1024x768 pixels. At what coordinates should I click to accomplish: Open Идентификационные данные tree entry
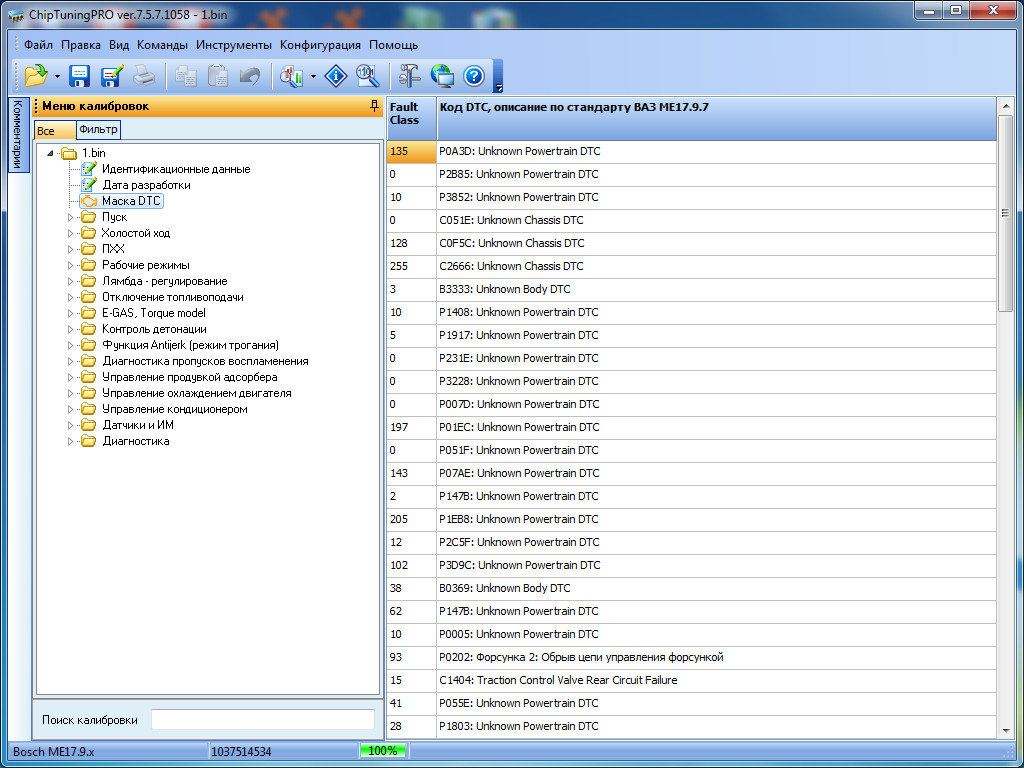pyautogui.click(x=176, y=169)
